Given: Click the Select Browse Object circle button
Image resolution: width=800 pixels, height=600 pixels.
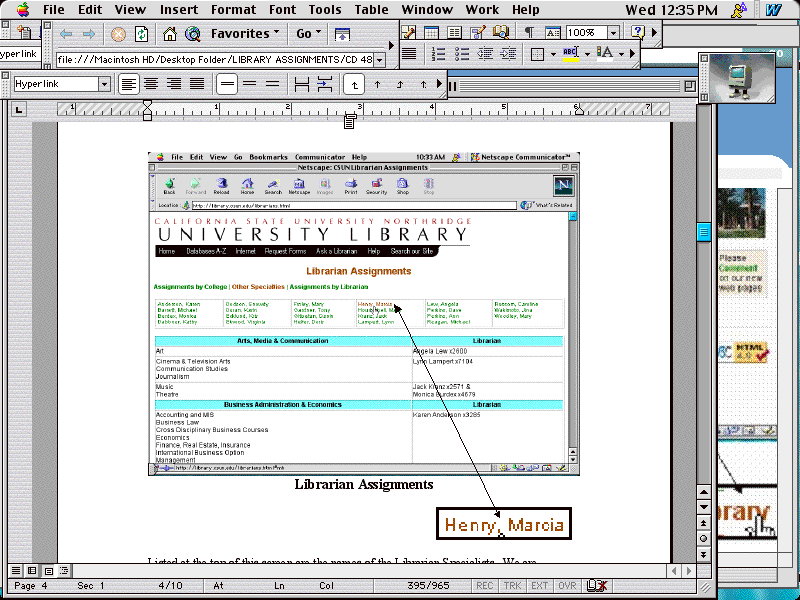Looking at the screenshot, I should (704, 539).
